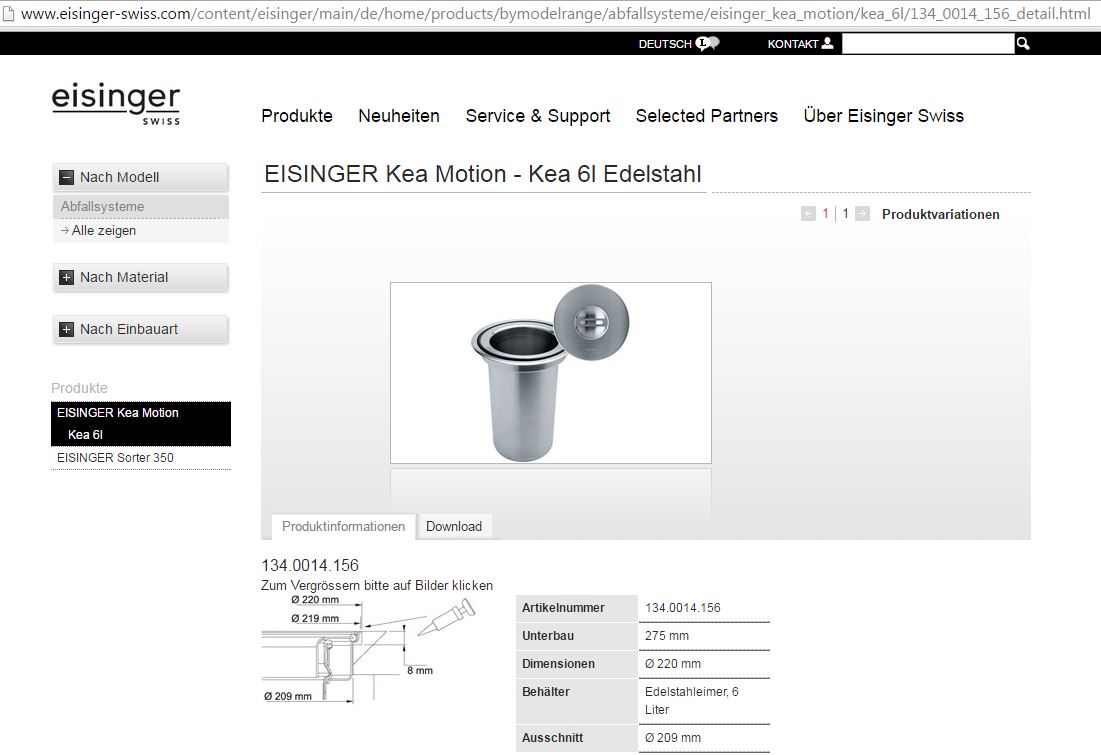1101x755 pixels.
Task: Open the Produkte menu
Action: pos(297,116)
